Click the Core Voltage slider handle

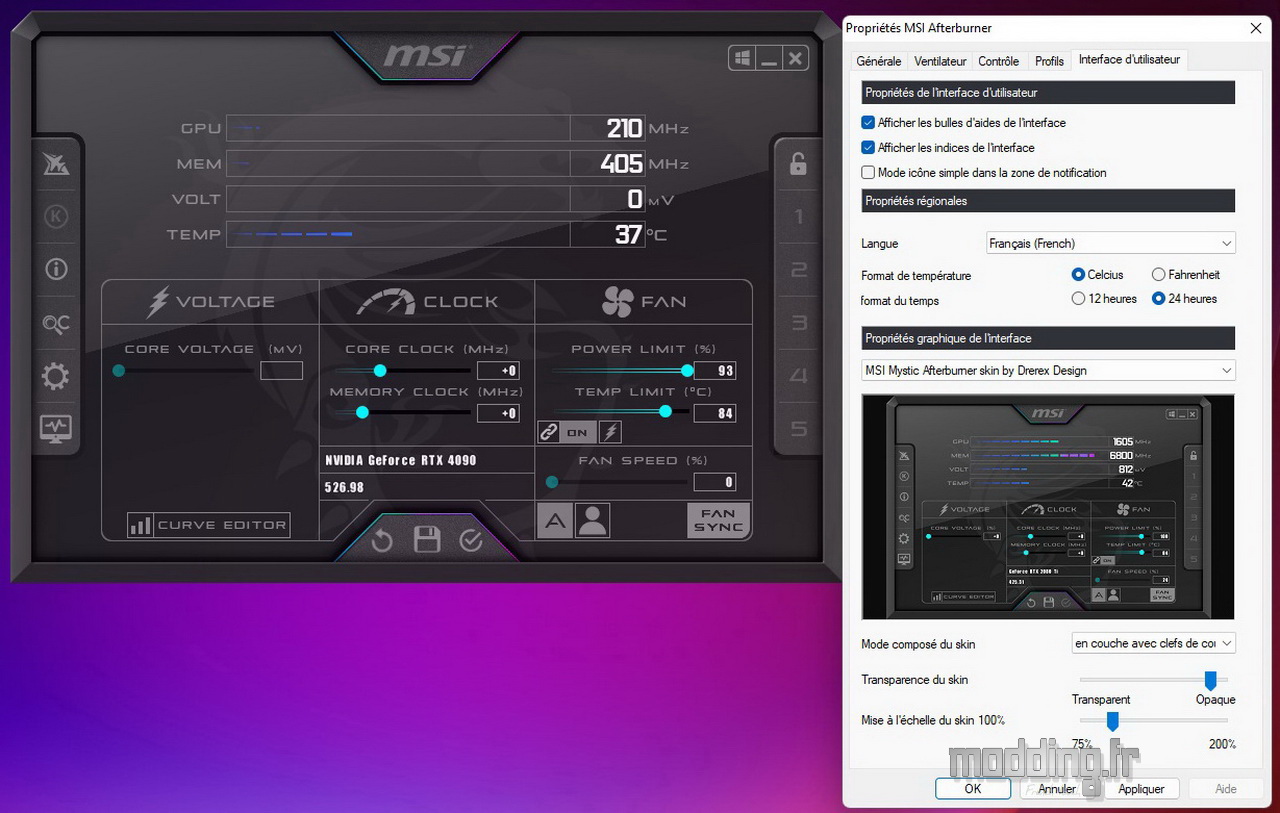coord(119,370)
